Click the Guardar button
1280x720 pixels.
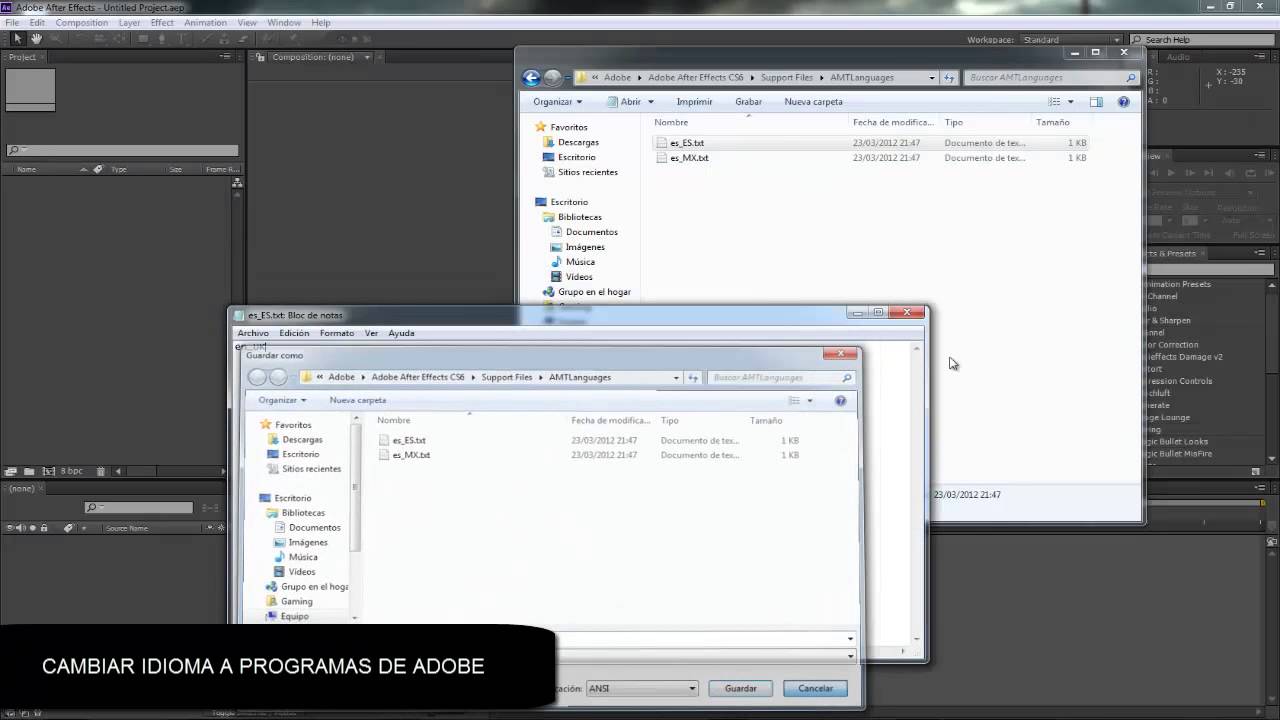click(741, 688)
